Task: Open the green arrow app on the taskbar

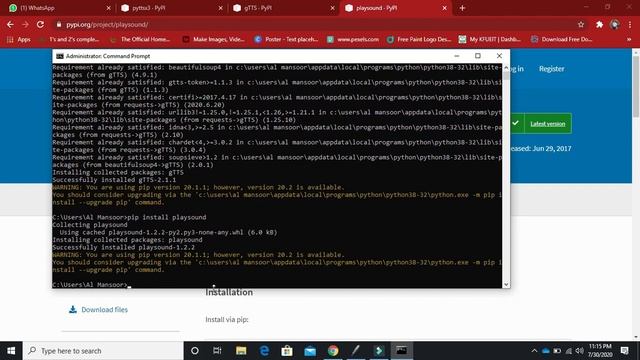Action: (379, 351)
